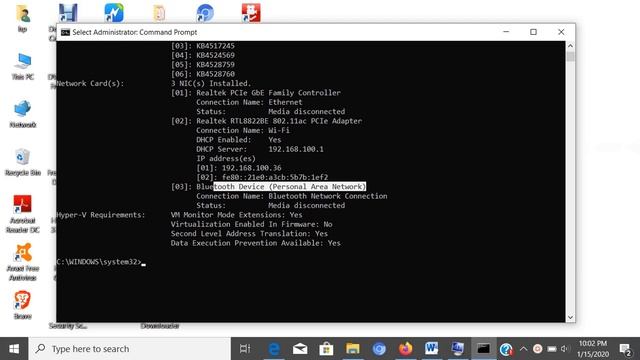Click the 'Hyper-V Requirements:' label
The width and height of the screenshot is (640, 360).
click(101, 215)
